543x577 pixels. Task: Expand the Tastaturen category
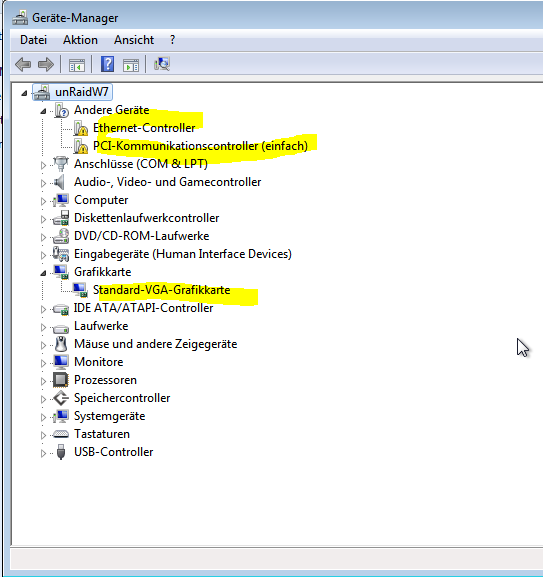(x=43, y=435)
